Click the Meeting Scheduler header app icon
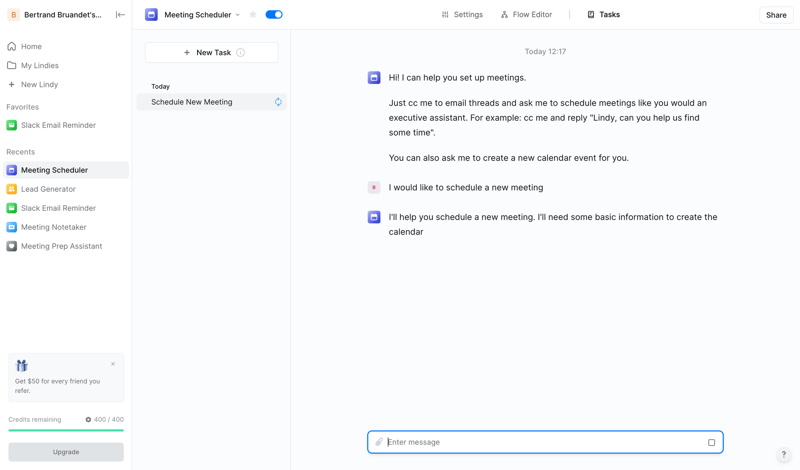The width and height of the screenshot is (800, 470). click(x=151, y=15)
